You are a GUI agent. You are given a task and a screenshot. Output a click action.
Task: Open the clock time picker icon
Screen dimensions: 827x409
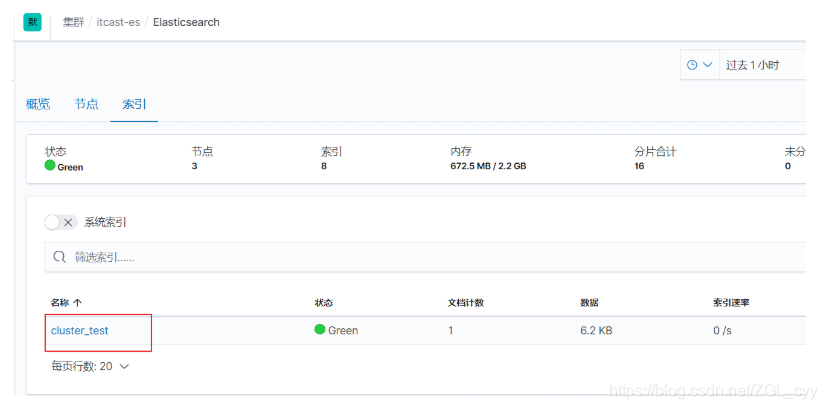[692, 65]
